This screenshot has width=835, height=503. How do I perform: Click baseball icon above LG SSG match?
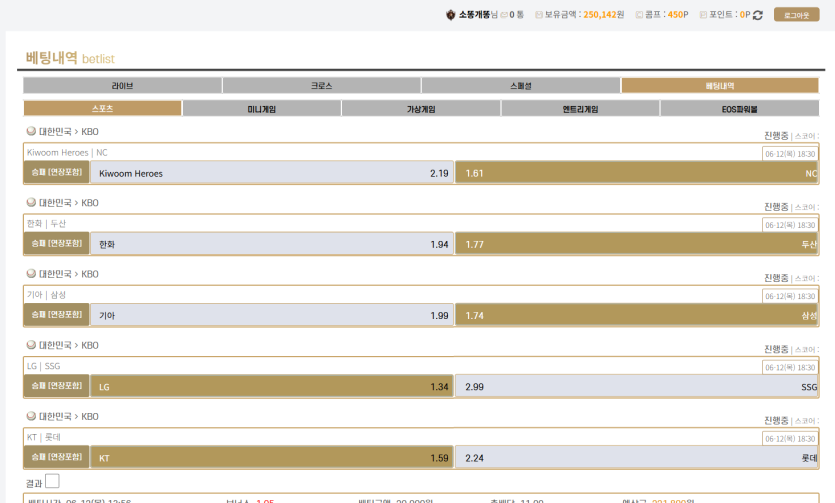click(31, 345)
